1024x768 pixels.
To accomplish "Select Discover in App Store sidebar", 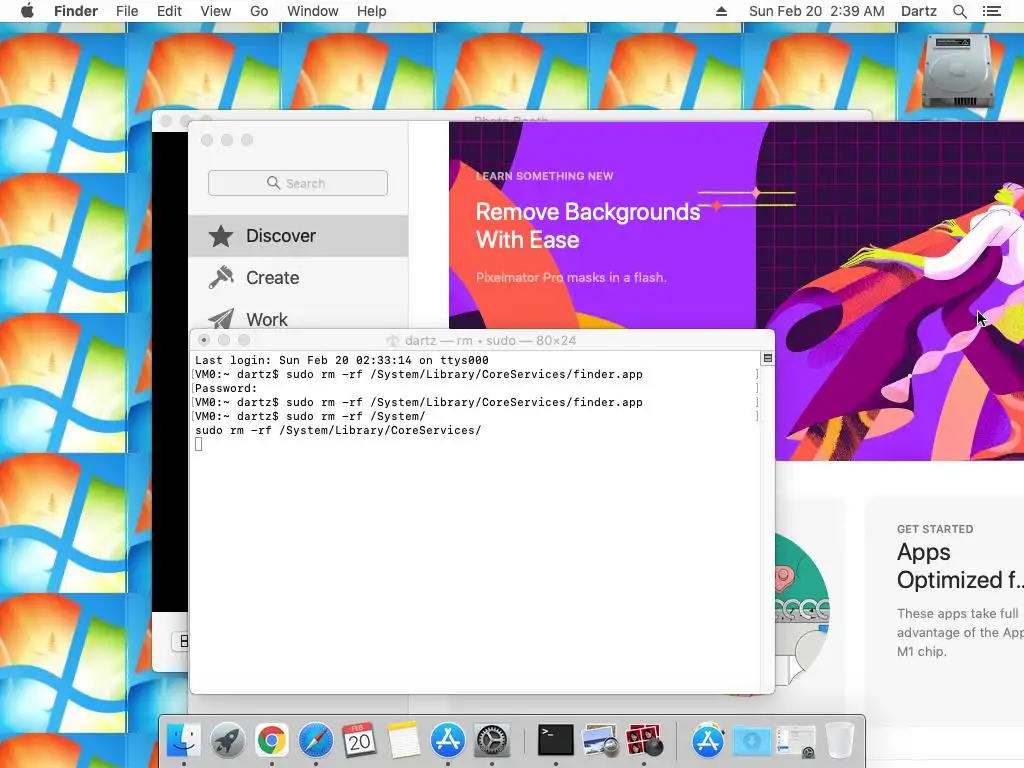I will [298, 236].
